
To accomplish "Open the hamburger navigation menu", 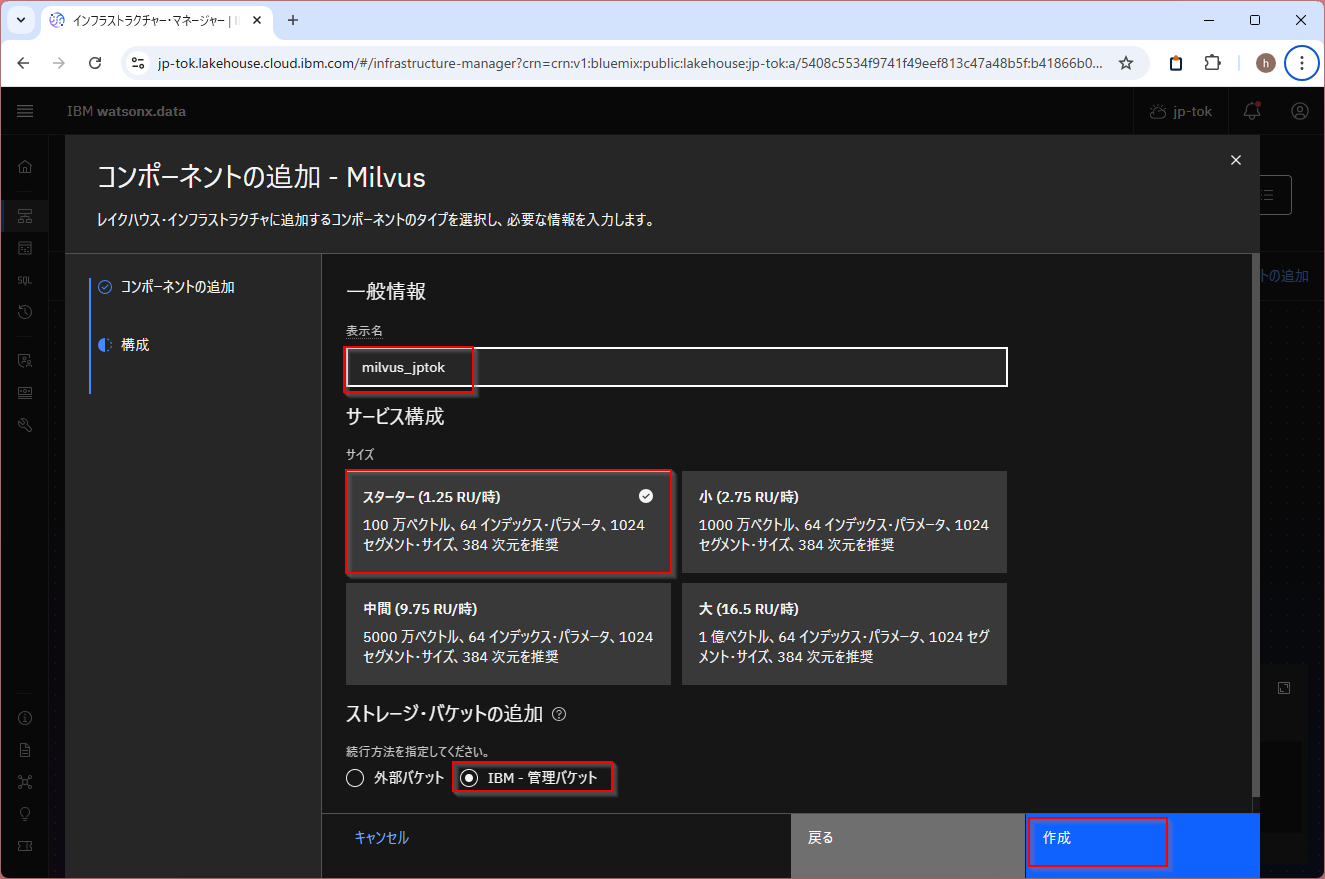I will click(x=25, y=111).
